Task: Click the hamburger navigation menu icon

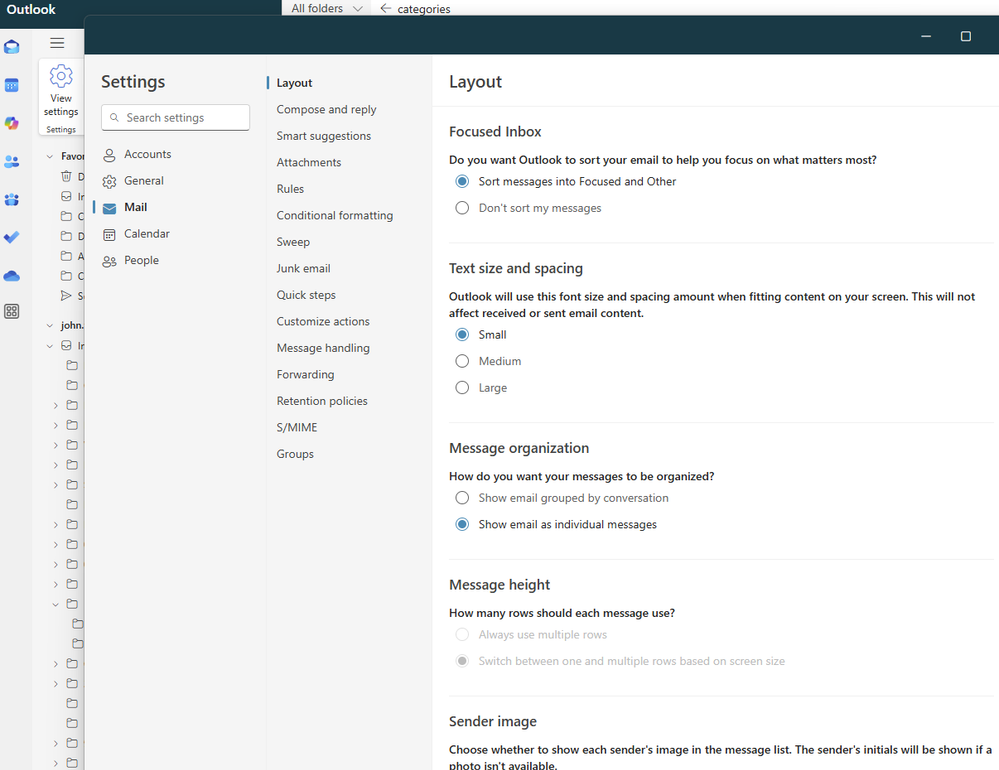Action: click(x=57, y=43)
